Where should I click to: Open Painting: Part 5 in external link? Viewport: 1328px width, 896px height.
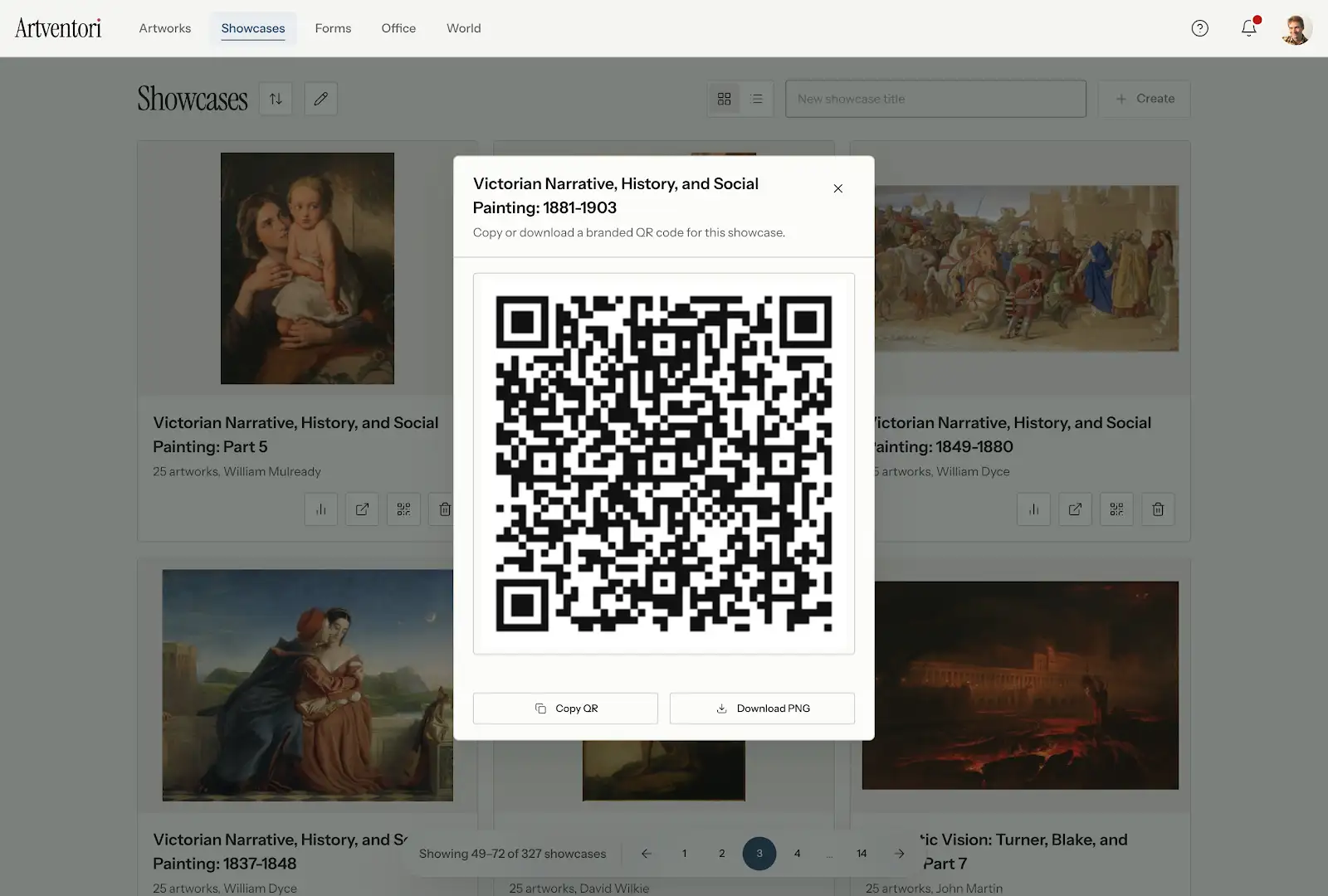(x=362, y=509)
